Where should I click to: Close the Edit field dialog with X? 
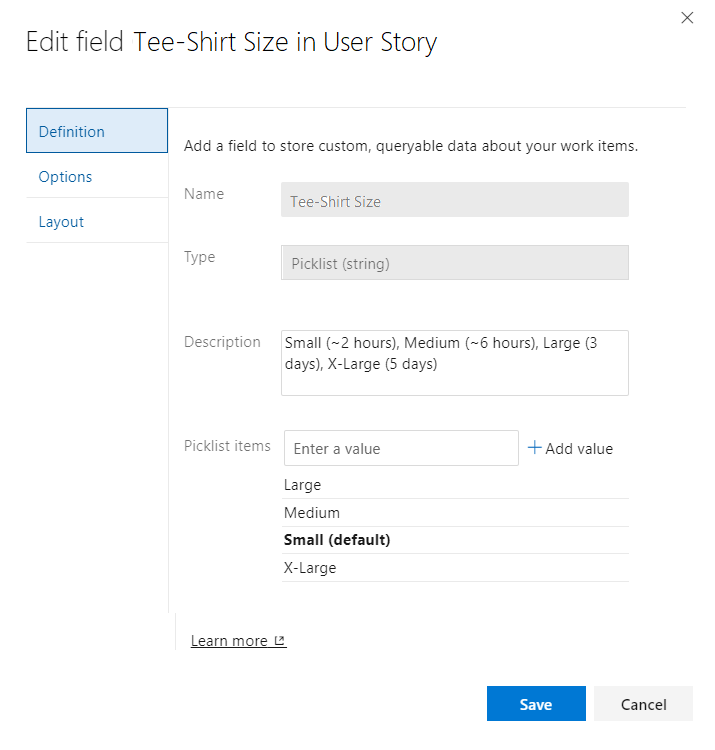coord(687,18)
